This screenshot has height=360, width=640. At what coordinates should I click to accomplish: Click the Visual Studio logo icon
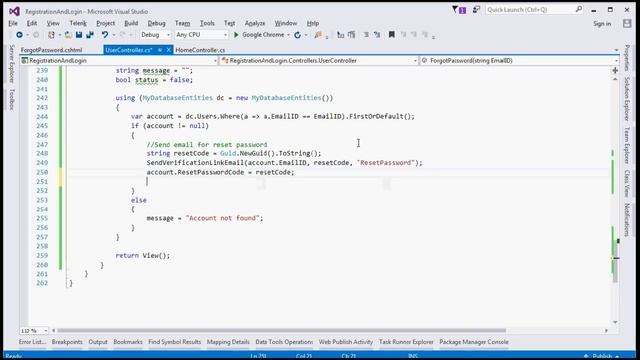point(14,11)
